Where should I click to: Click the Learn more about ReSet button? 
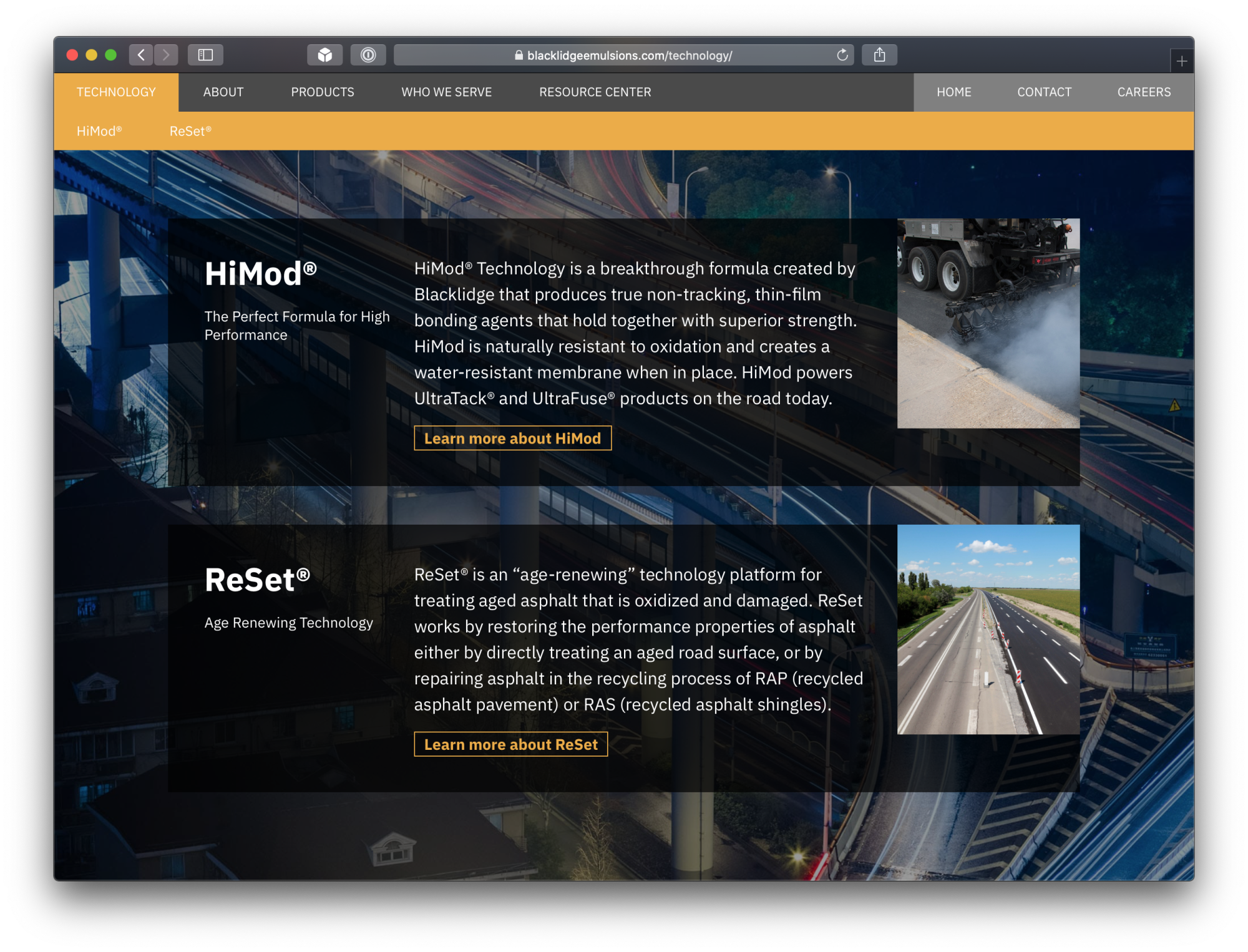pos(511,744)
